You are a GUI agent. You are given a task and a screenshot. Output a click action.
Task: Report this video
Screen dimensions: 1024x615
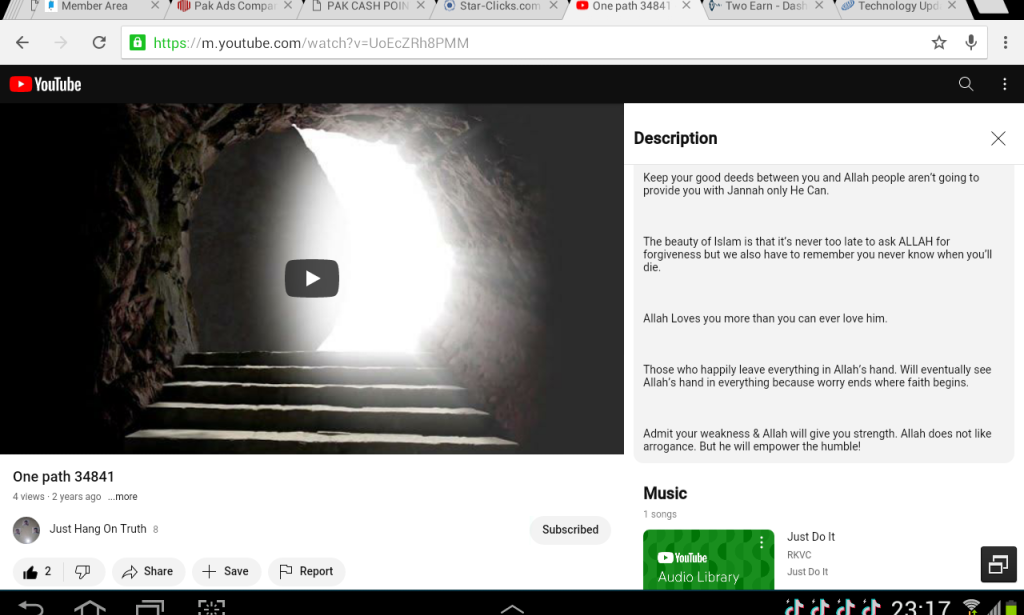pos(306,571)
